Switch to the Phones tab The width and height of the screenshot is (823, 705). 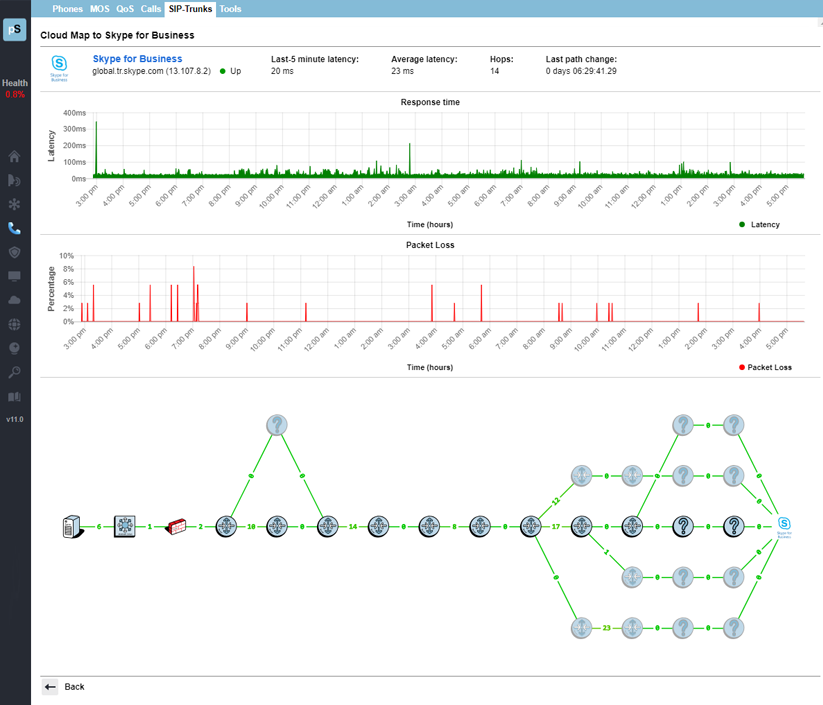coord(67,8)
